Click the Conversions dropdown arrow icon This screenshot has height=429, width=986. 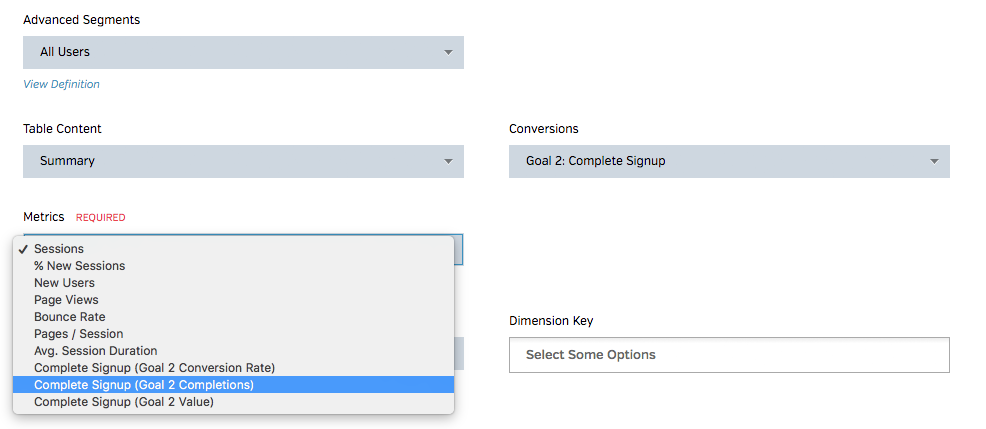(935, 161)
